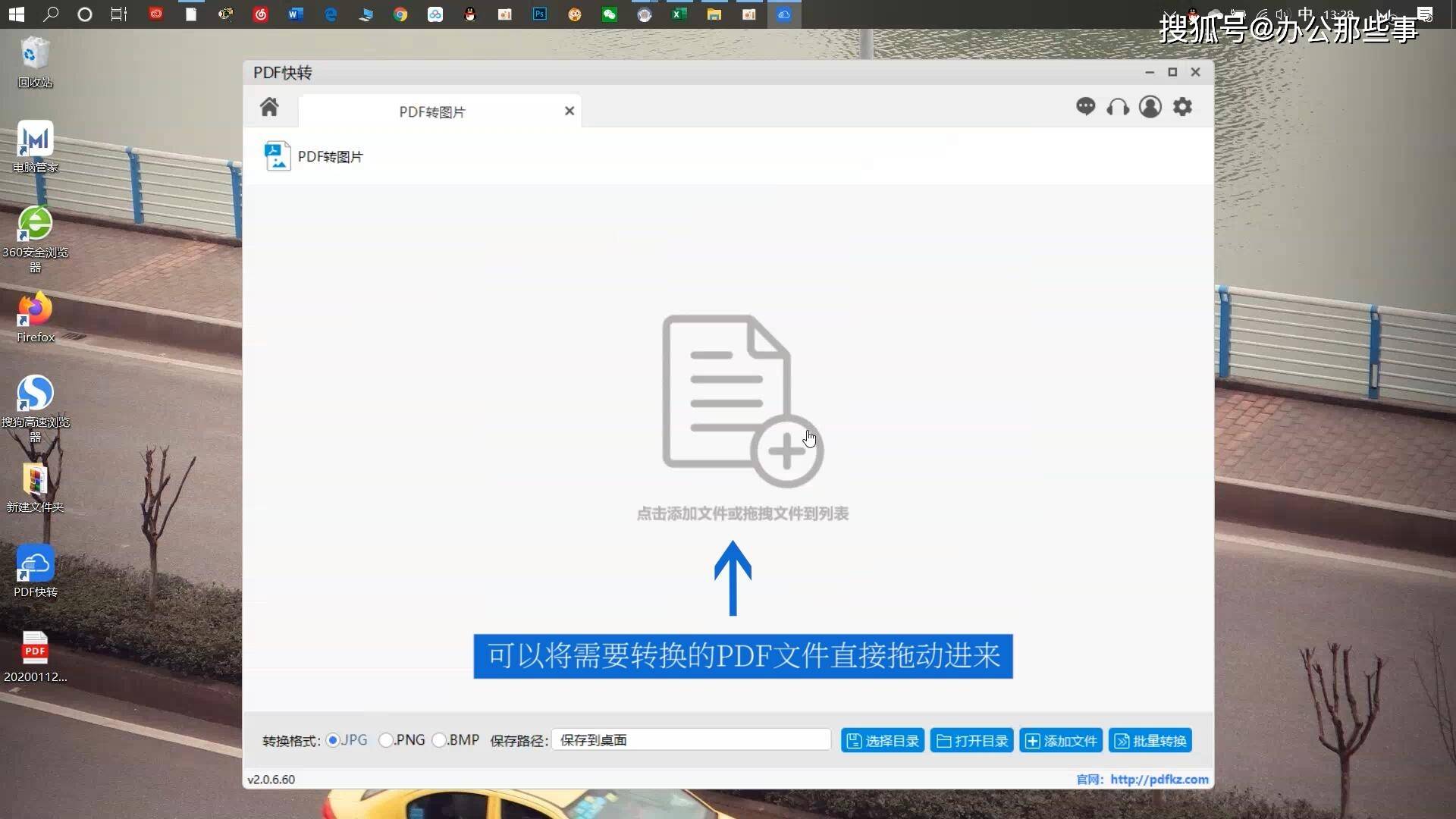Open the headset customer service icon
The height and width of the screenshot is (819, 1456).
click(x=1118, y=107)
